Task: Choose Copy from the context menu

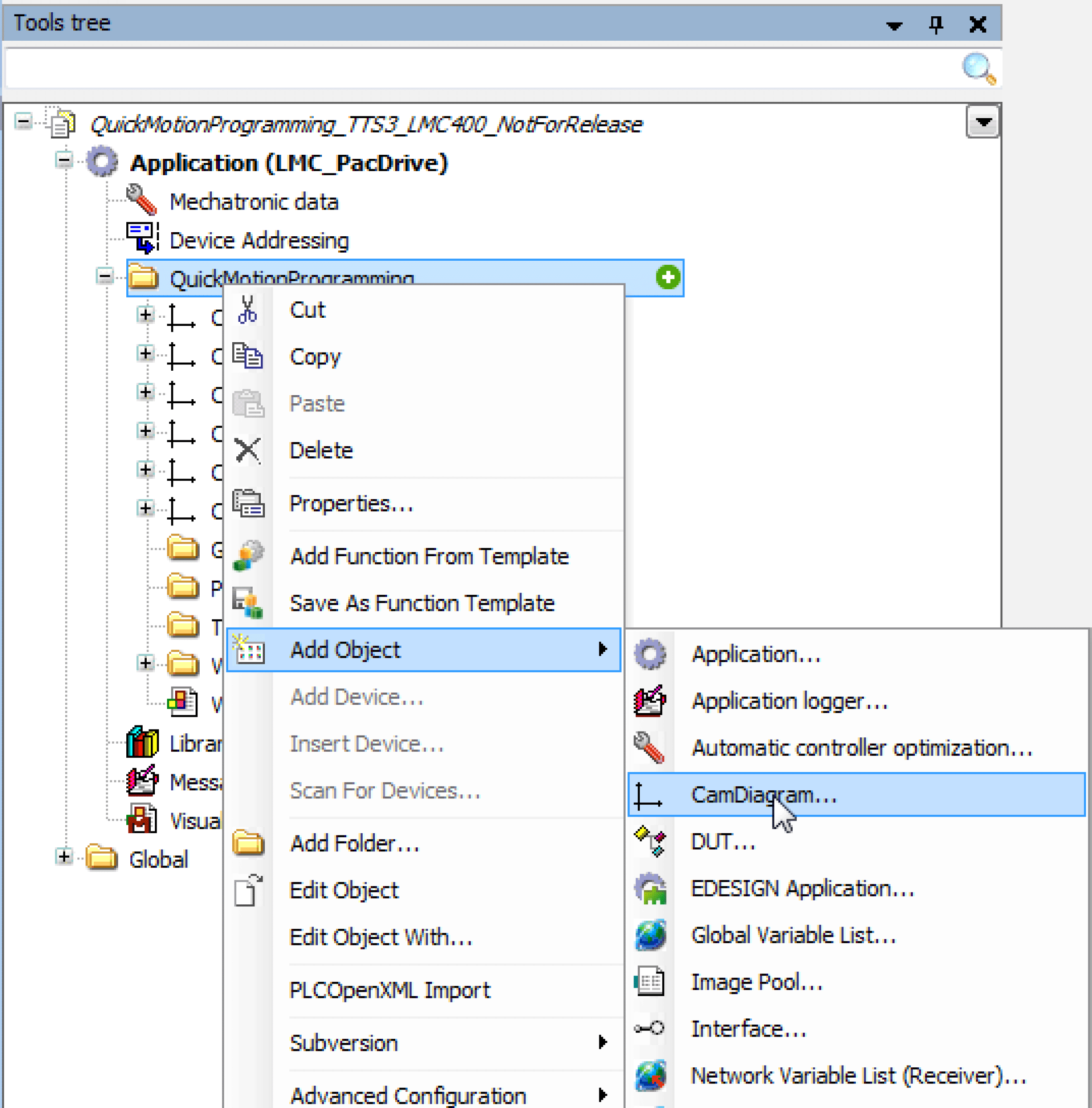Action: pyautogui.click(x=423, y=357)
